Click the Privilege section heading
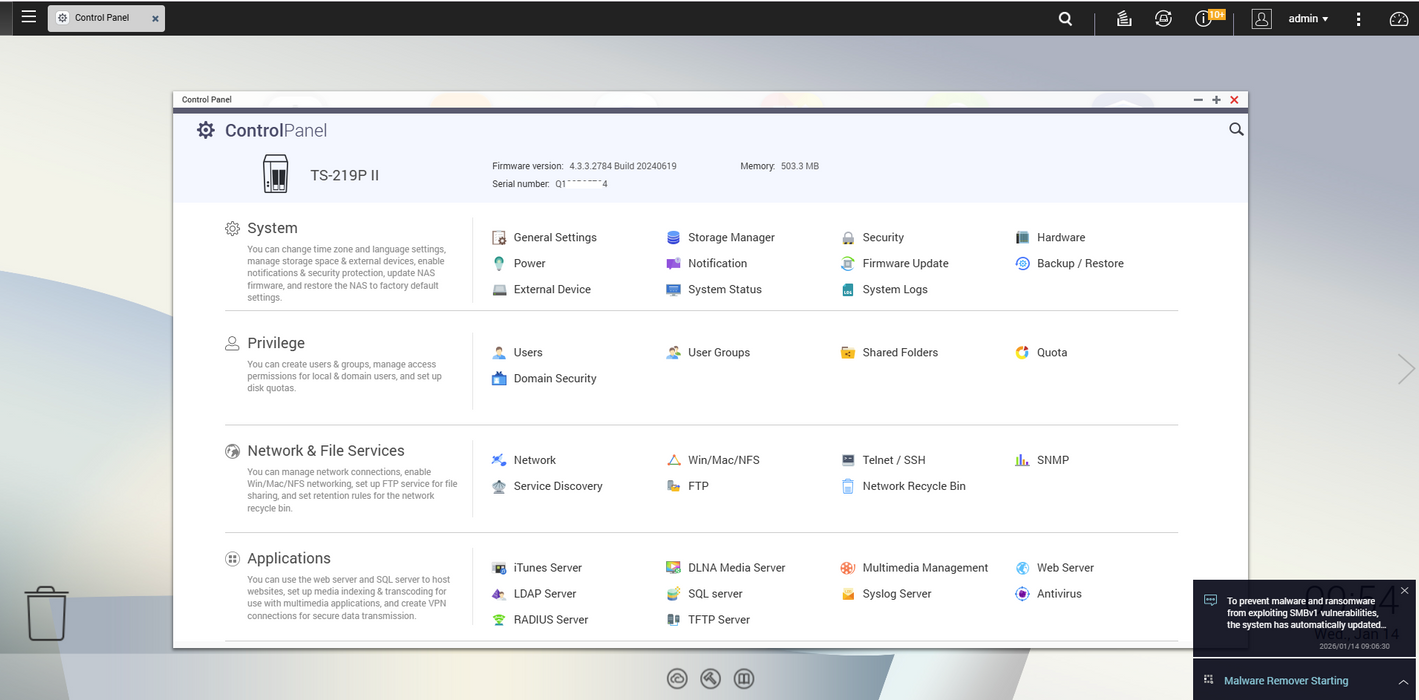 [x=276, y=343]
